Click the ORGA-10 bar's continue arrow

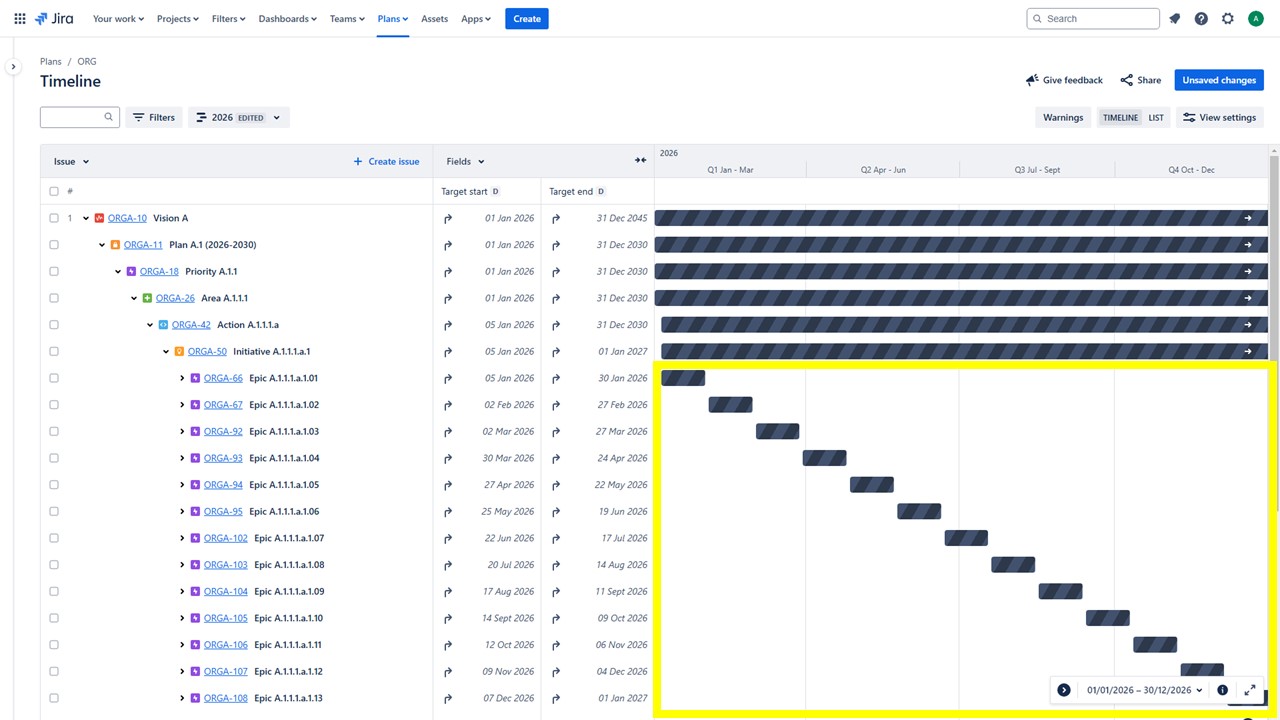point(1248,218)
